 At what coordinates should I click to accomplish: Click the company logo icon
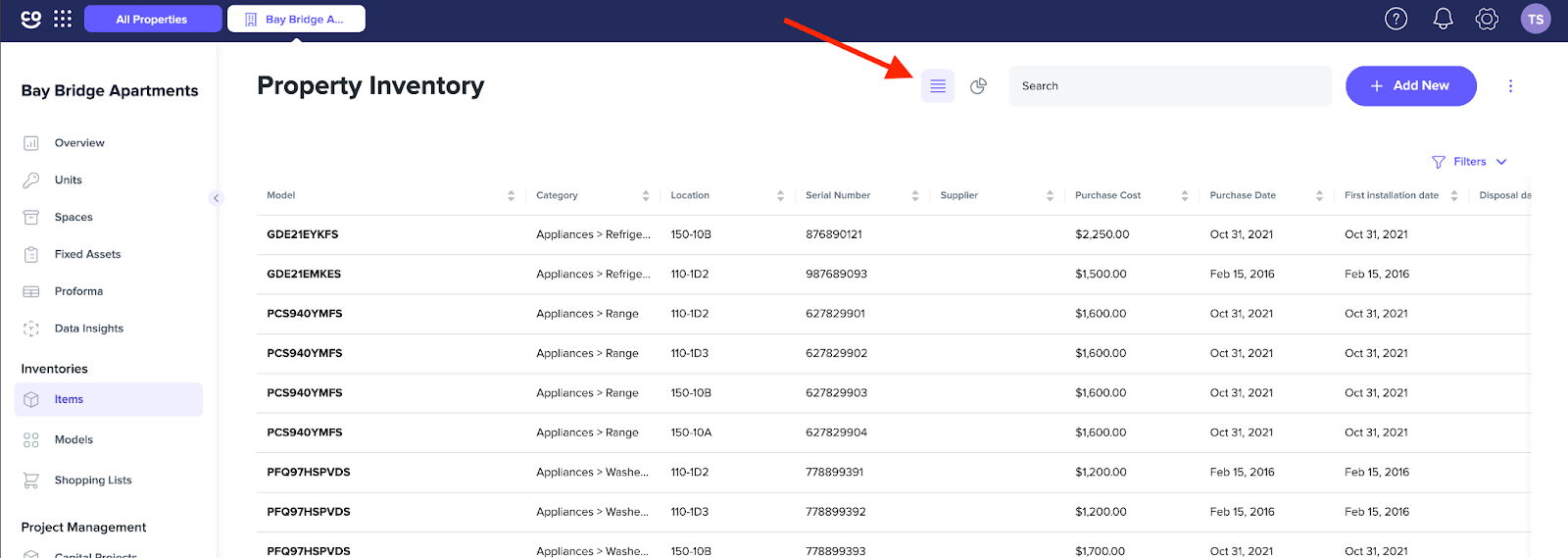pyautogui.click(x=31, y=19)
